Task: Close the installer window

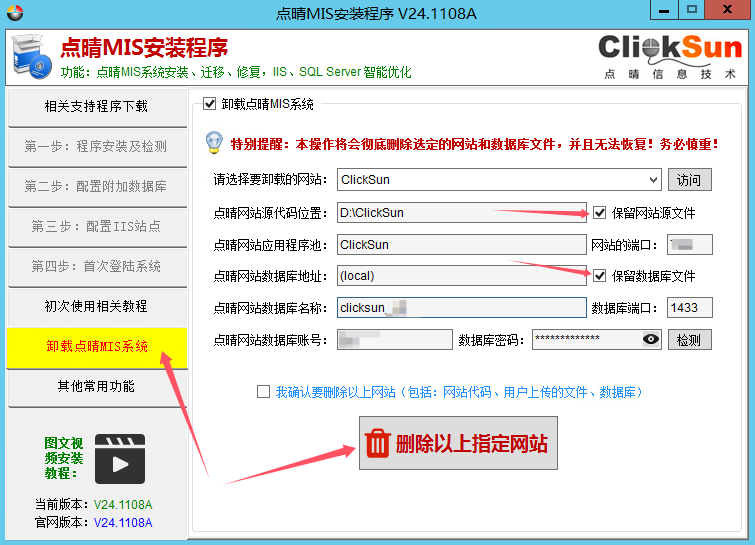Action: pyautogui.click(x=728, y=10)
